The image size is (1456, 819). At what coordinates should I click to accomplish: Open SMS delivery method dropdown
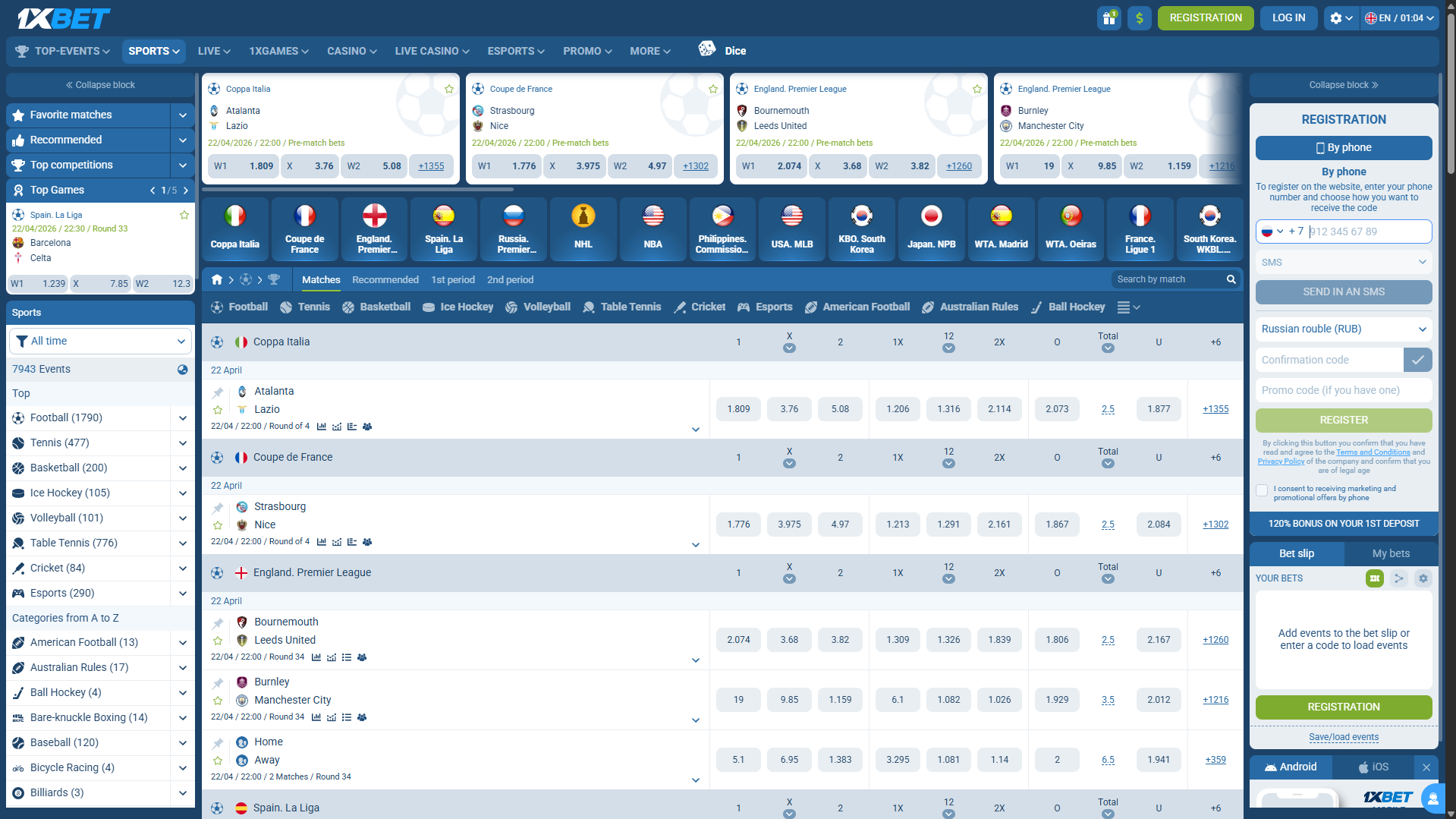click(1344, 262)
